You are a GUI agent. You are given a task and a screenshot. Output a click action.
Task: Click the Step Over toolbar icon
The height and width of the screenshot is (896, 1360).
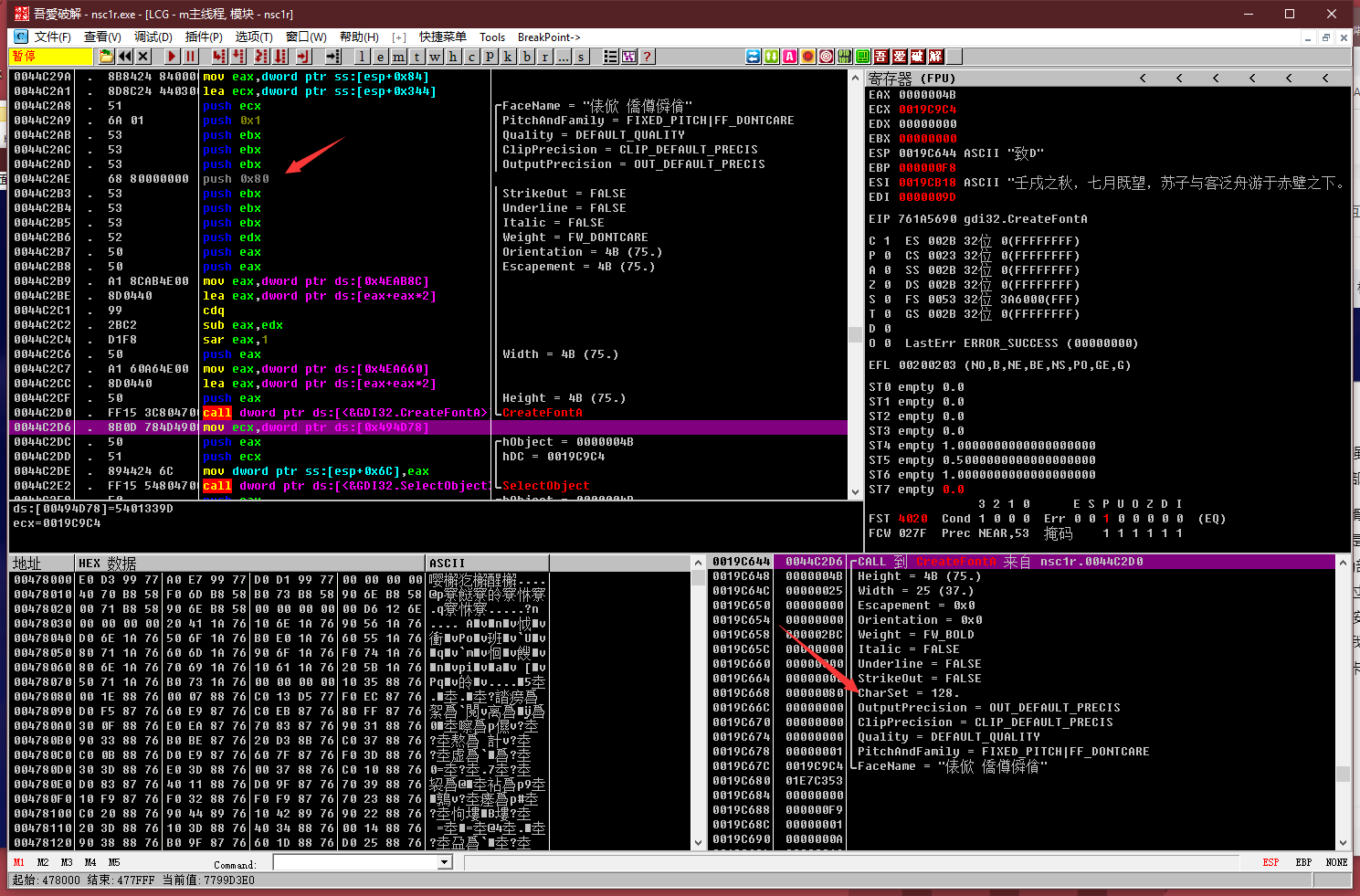(237, 57)
